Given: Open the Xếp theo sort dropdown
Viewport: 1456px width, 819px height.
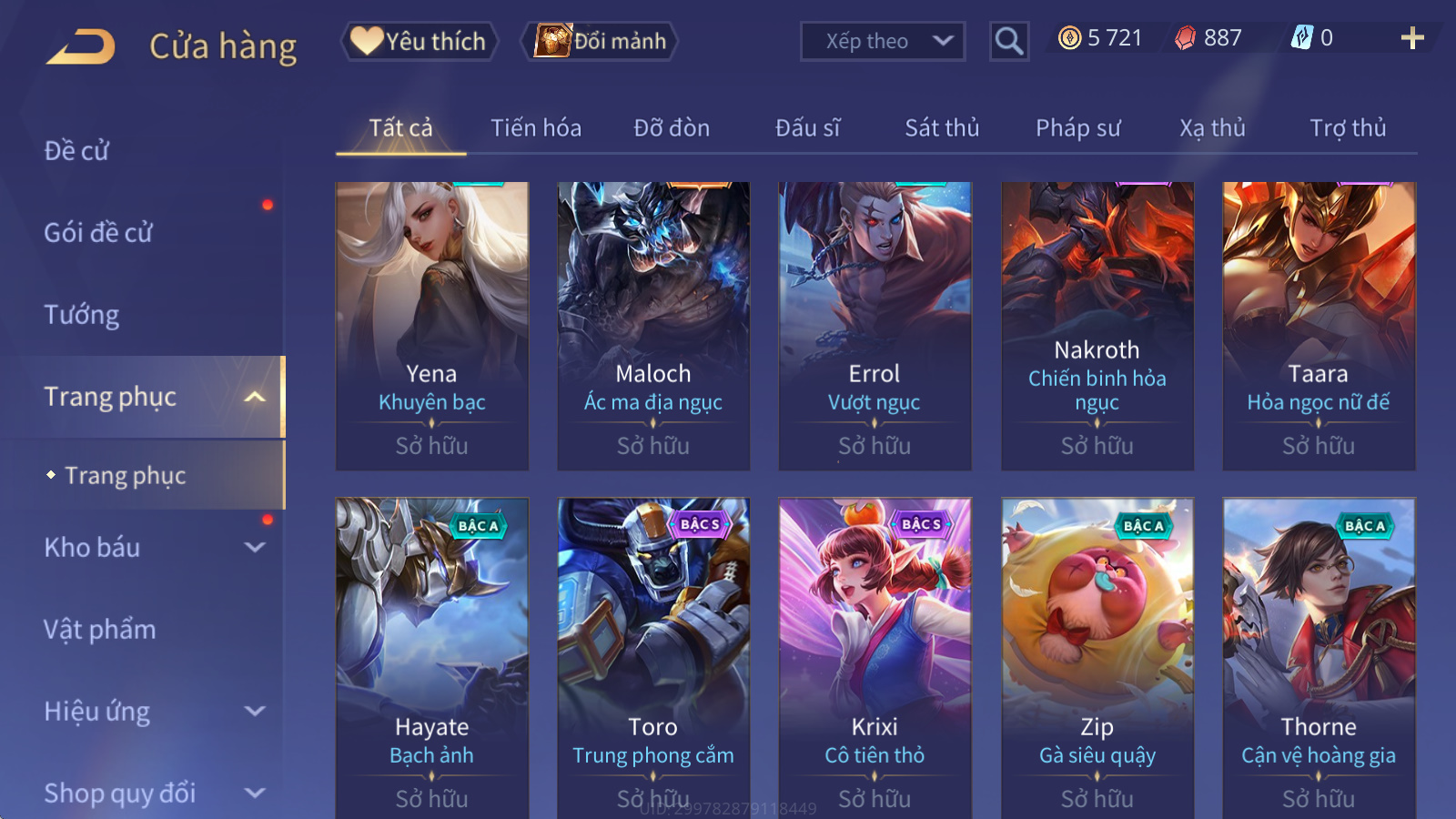Looking at the screenshot, I should point(883,41).
